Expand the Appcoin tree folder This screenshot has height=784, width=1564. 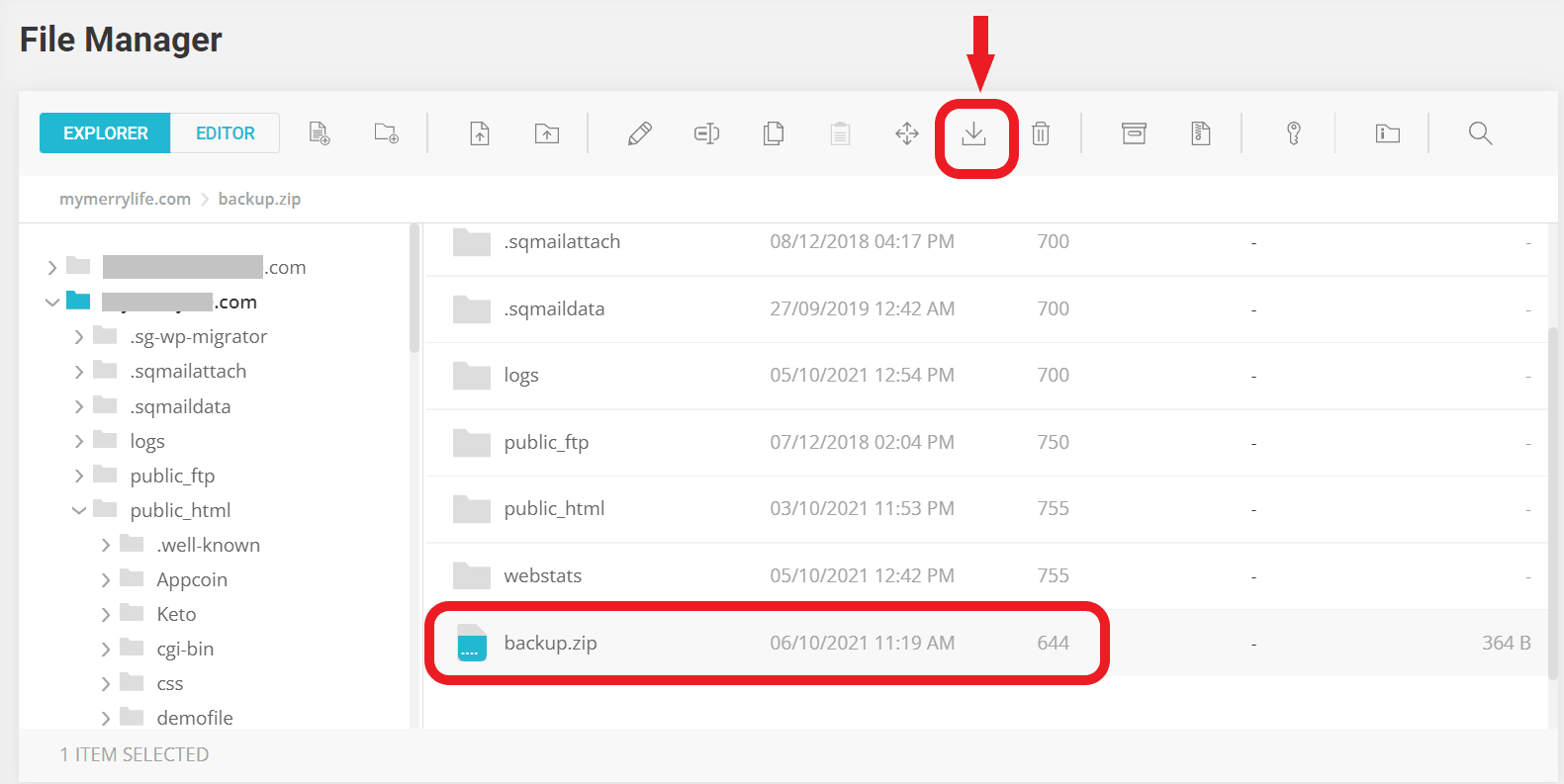coord(106,579)
